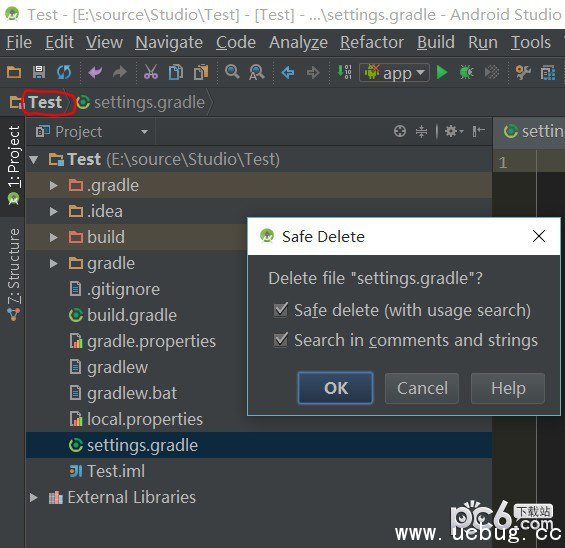The width and height of the screenshot is (565, 548).
Task: Click the Synchronize refresh icon
Action: click(64, 72)
